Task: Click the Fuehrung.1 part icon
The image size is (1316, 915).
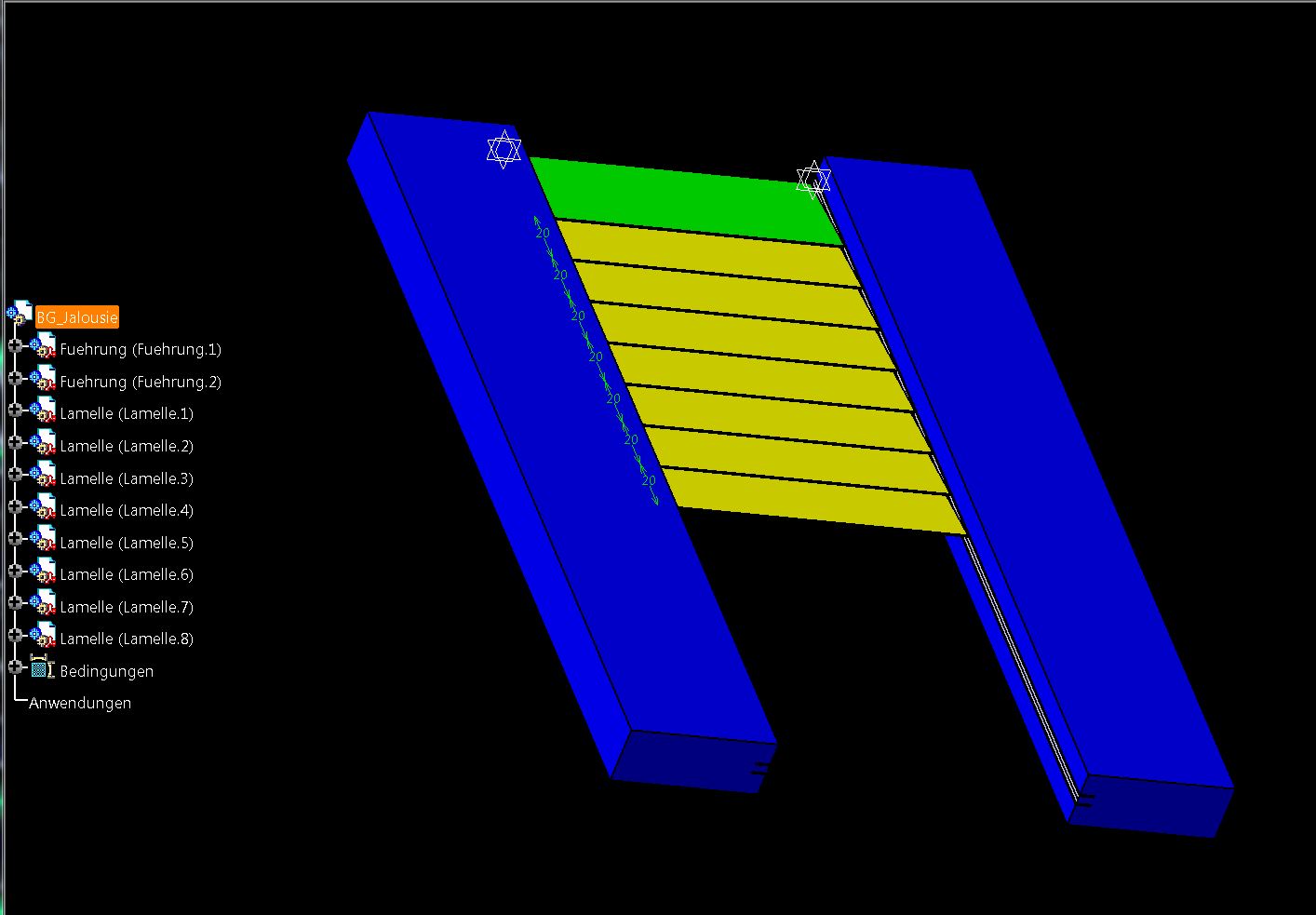Action: [43, 346]
